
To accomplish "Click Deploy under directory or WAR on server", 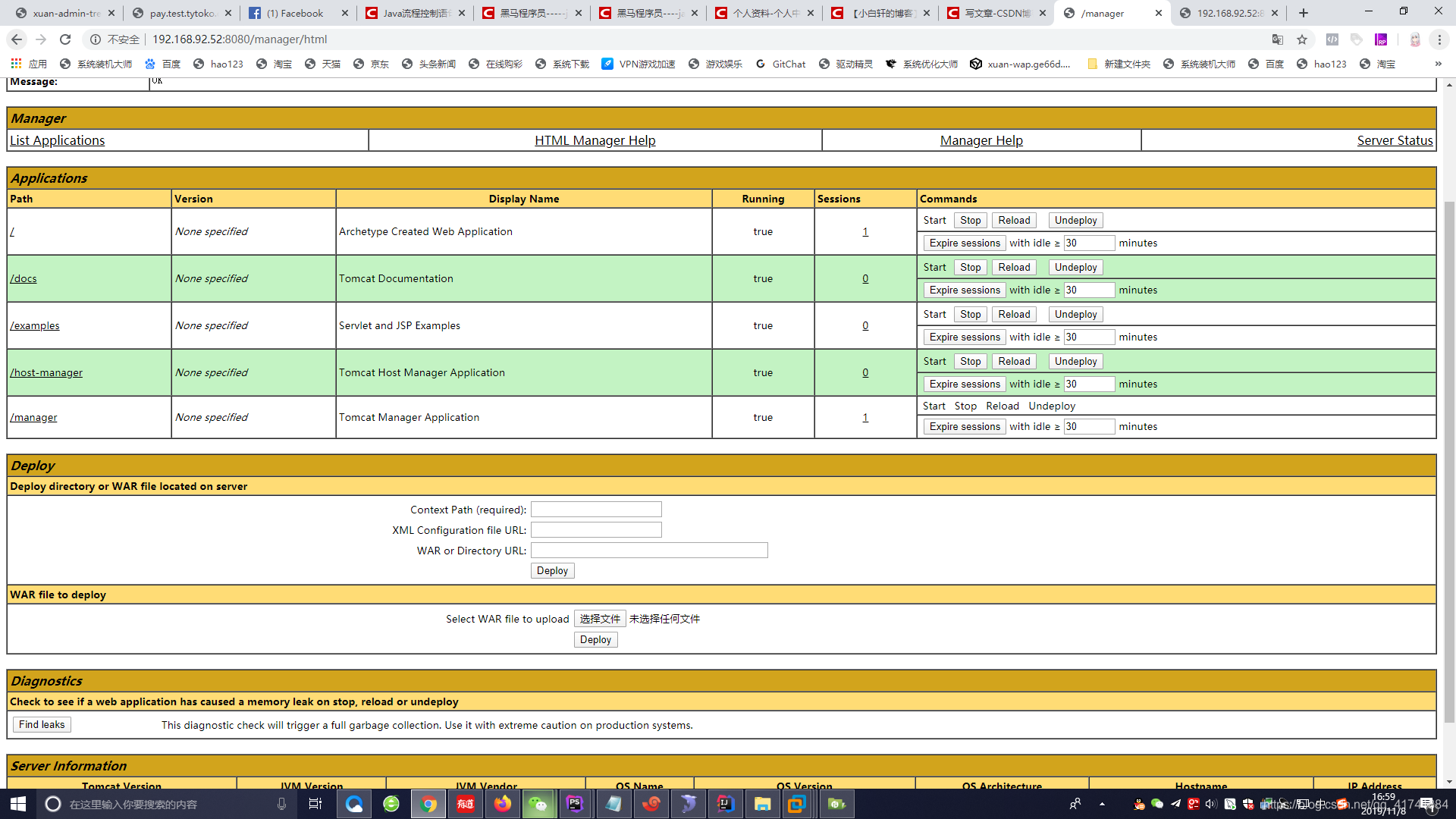I will pyautogui.click(x=552, y=571).
